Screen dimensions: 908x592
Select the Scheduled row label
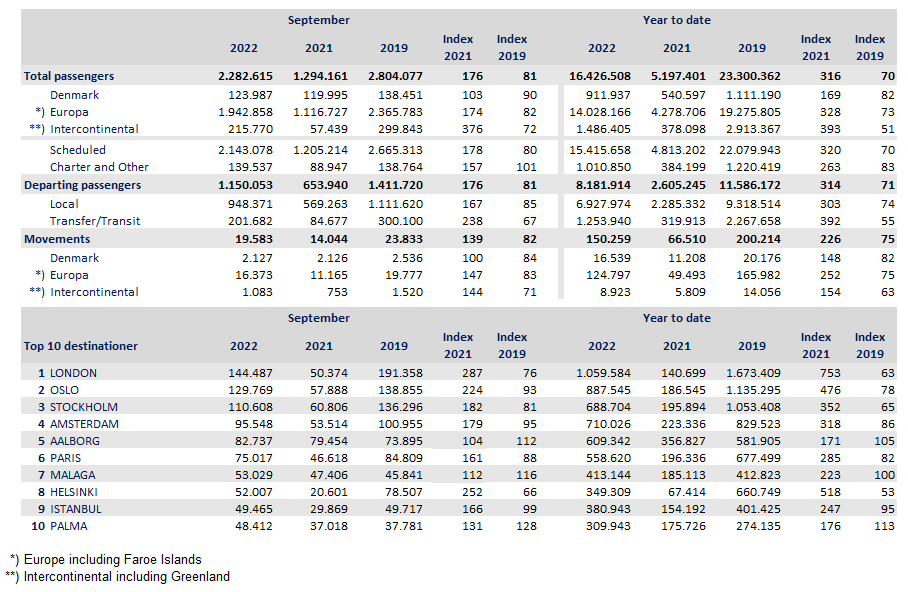[78, 149]
